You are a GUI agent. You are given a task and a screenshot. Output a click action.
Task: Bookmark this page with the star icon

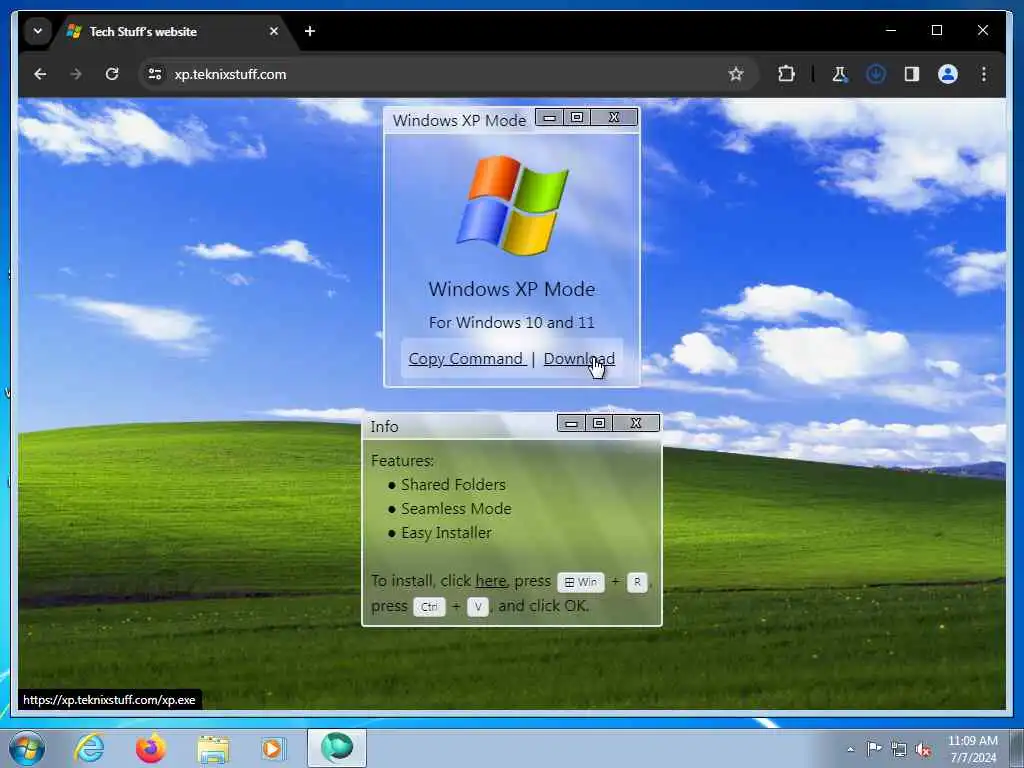click(736, 74)
